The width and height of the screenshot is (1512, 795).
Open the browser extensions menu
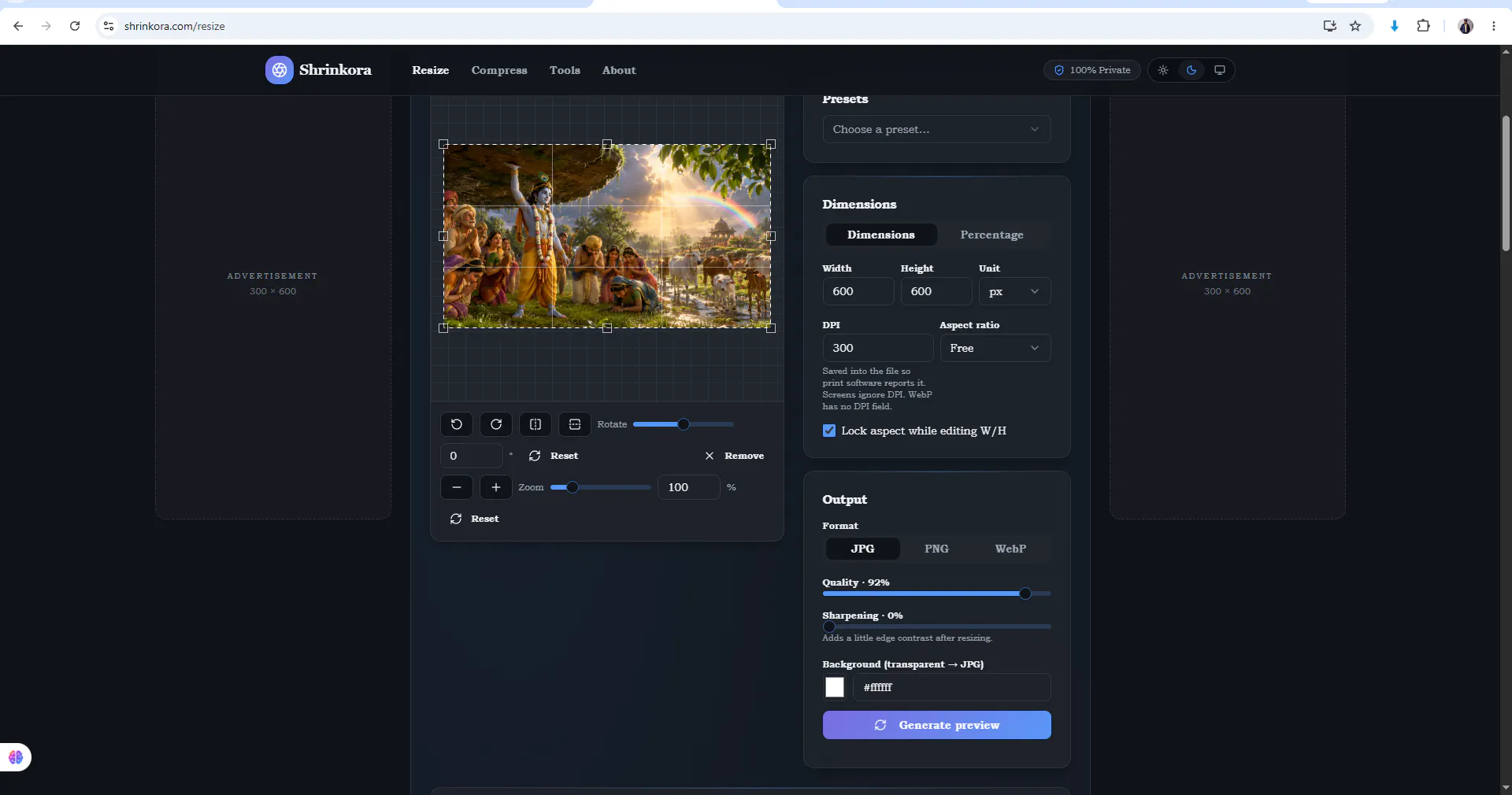1423,26
